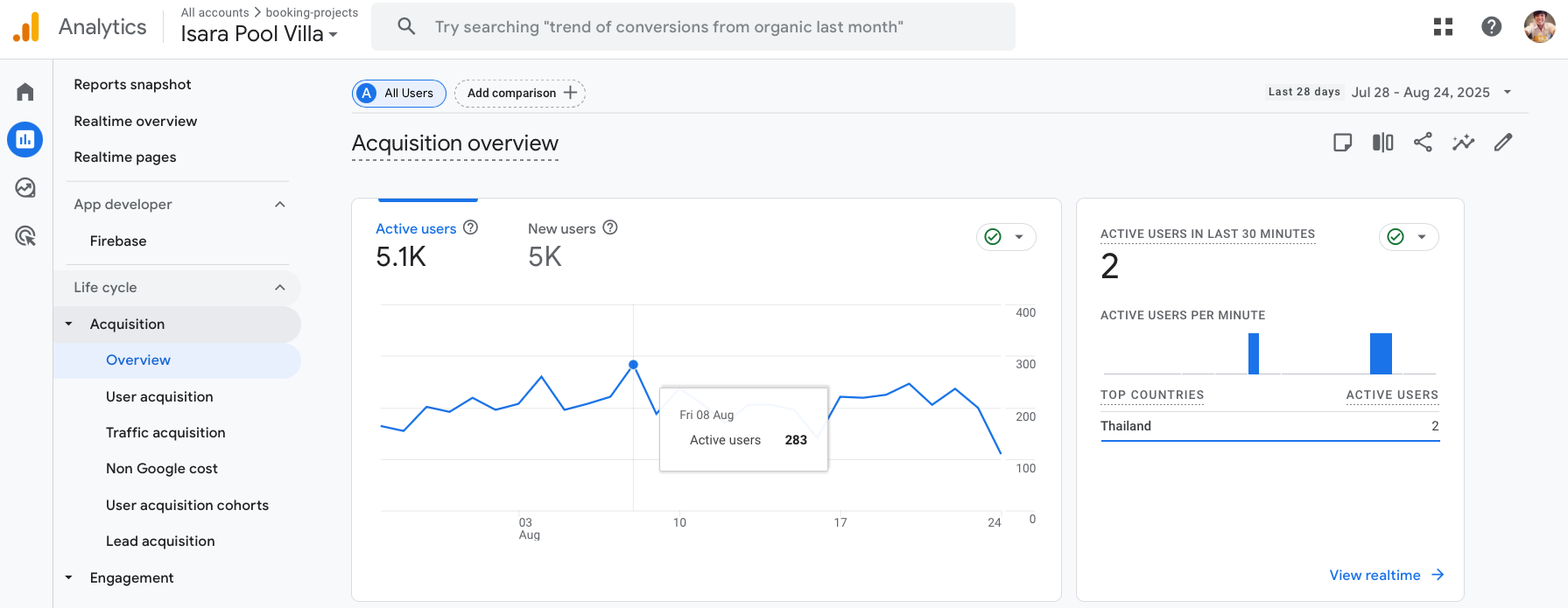Open the Insights sparkline icon
Viewport: 1568px width, 608px height.
click(x=1463, y=143)
